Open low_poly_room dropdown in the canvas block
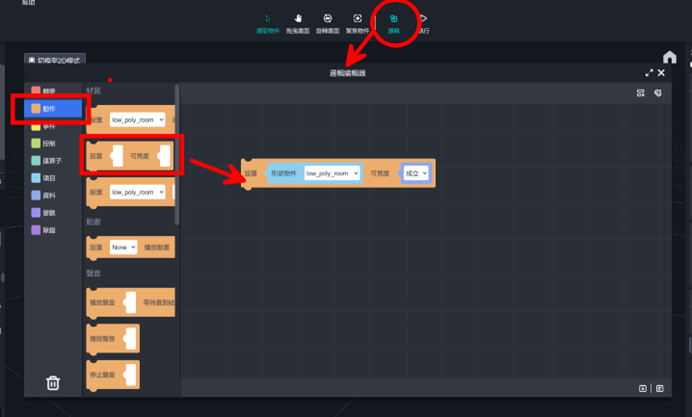Image resolution: width=692 pixels, height=417 pixels. click(x=332, y=173)
